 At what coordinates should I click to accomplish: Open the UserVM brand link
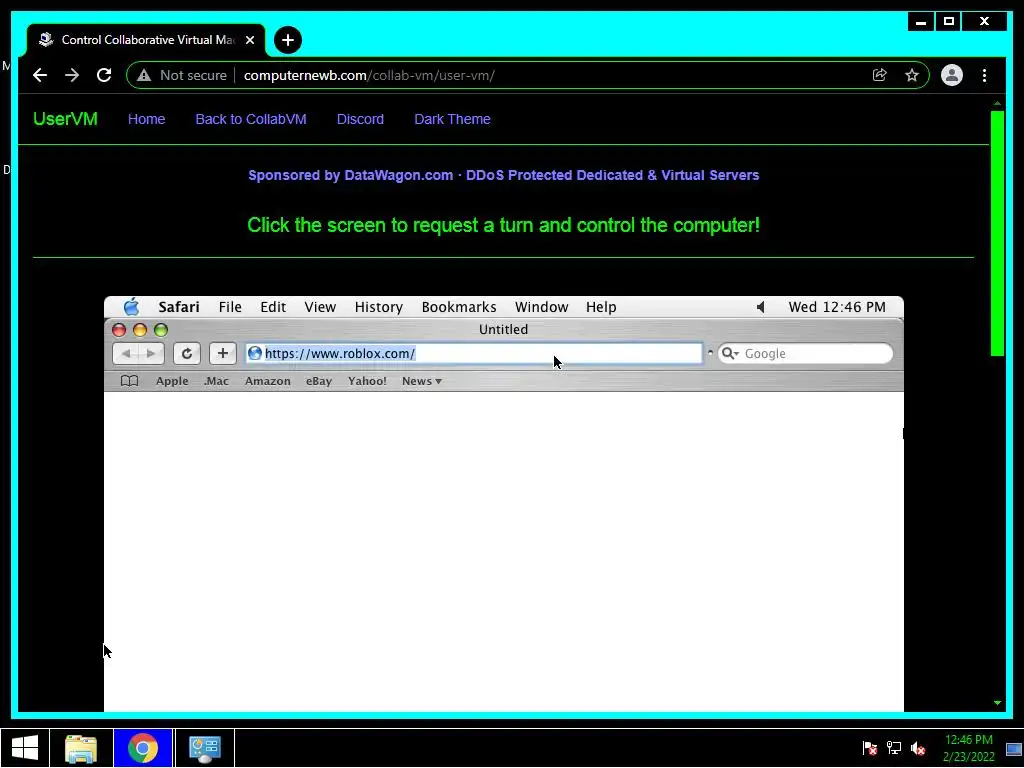coord(65,119)
